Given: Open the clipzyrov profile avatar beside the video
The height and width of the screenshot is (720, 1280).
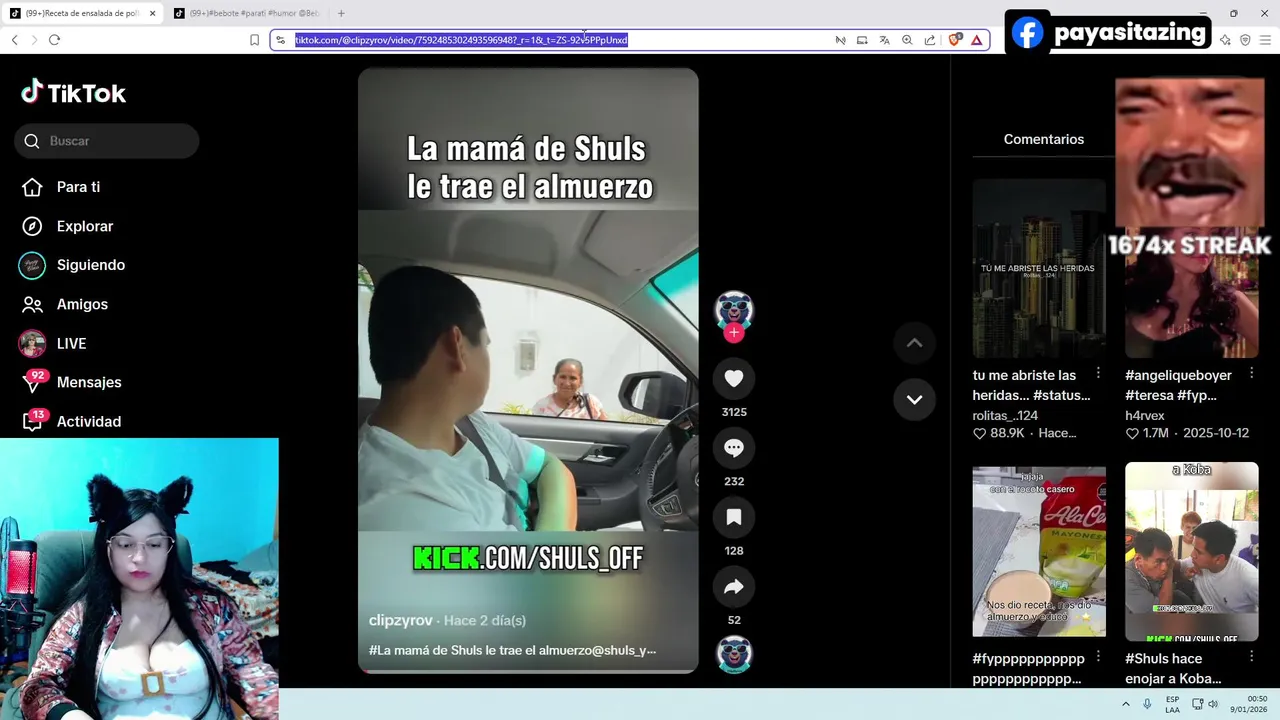Looking at the screenshot, I should click(734, 310).
